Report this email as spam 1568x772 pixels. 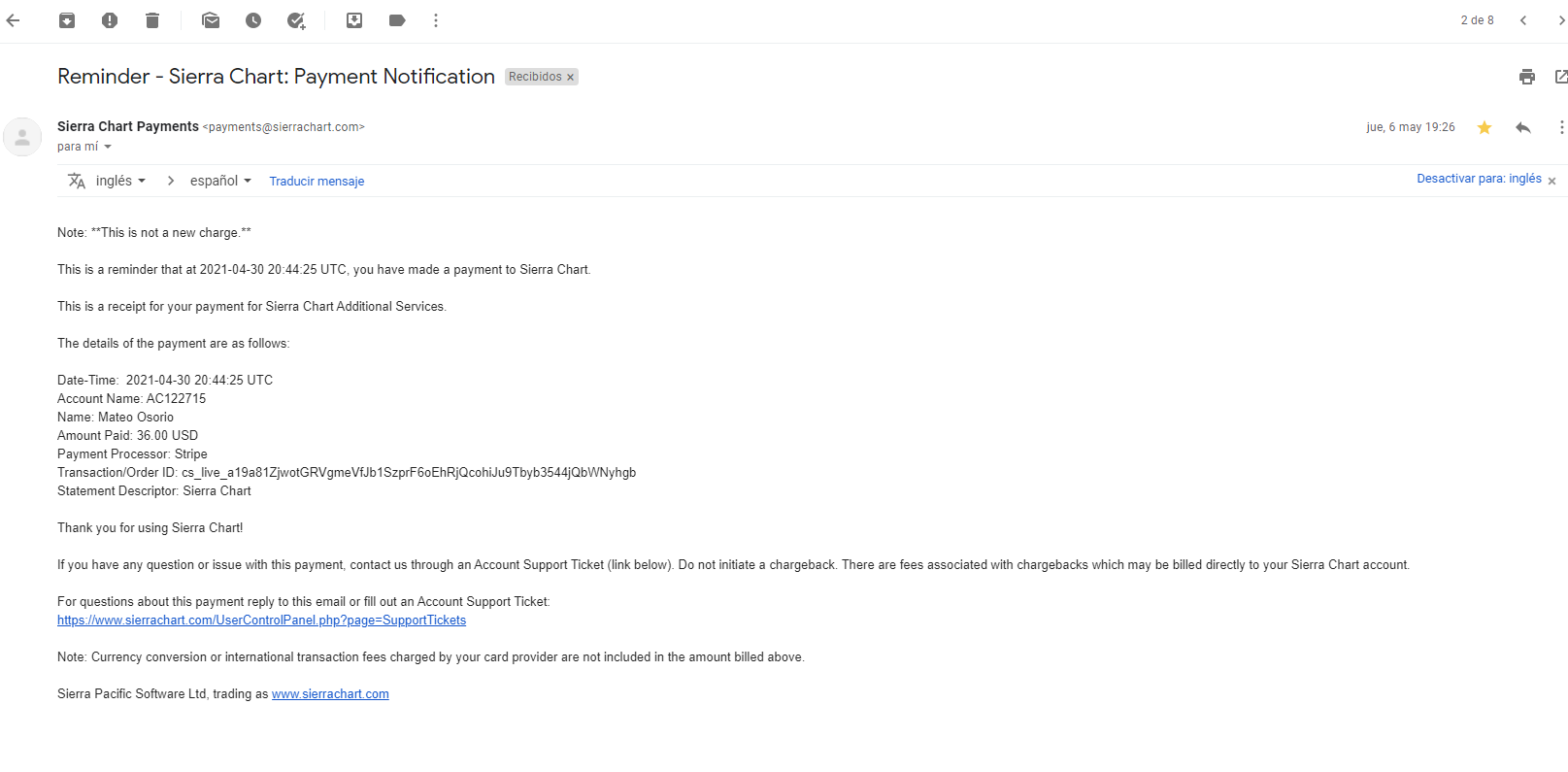(x=110, y=20)
